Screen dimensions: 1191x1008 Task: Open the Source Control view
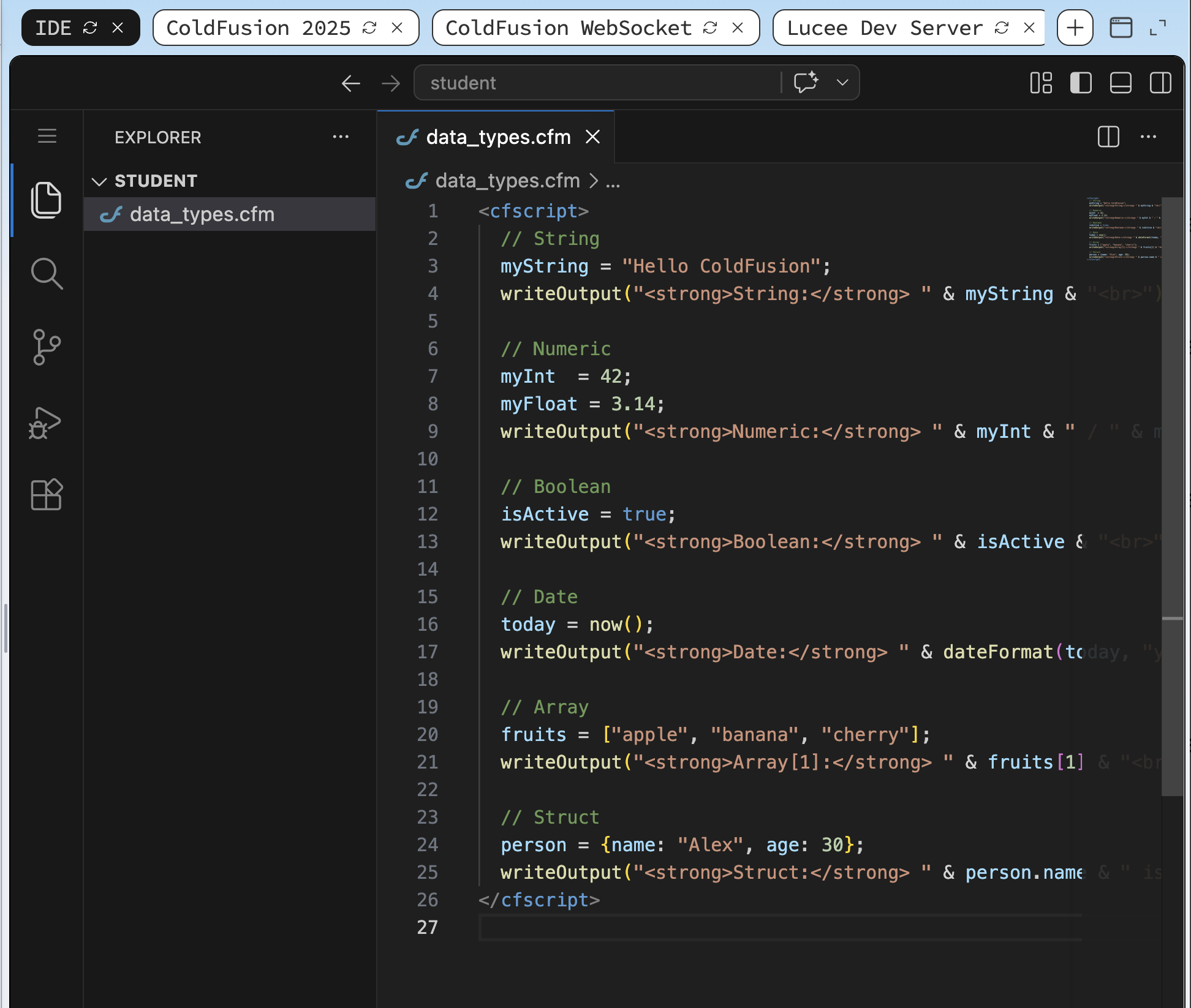click(47, 347)
